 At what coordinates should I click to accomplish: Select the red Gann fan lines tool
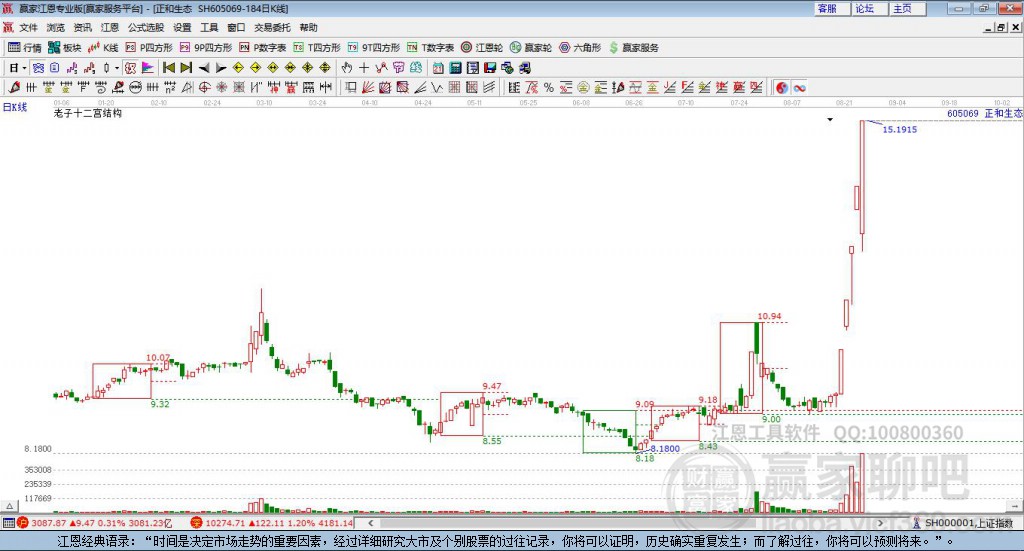[x=368, y=87]
